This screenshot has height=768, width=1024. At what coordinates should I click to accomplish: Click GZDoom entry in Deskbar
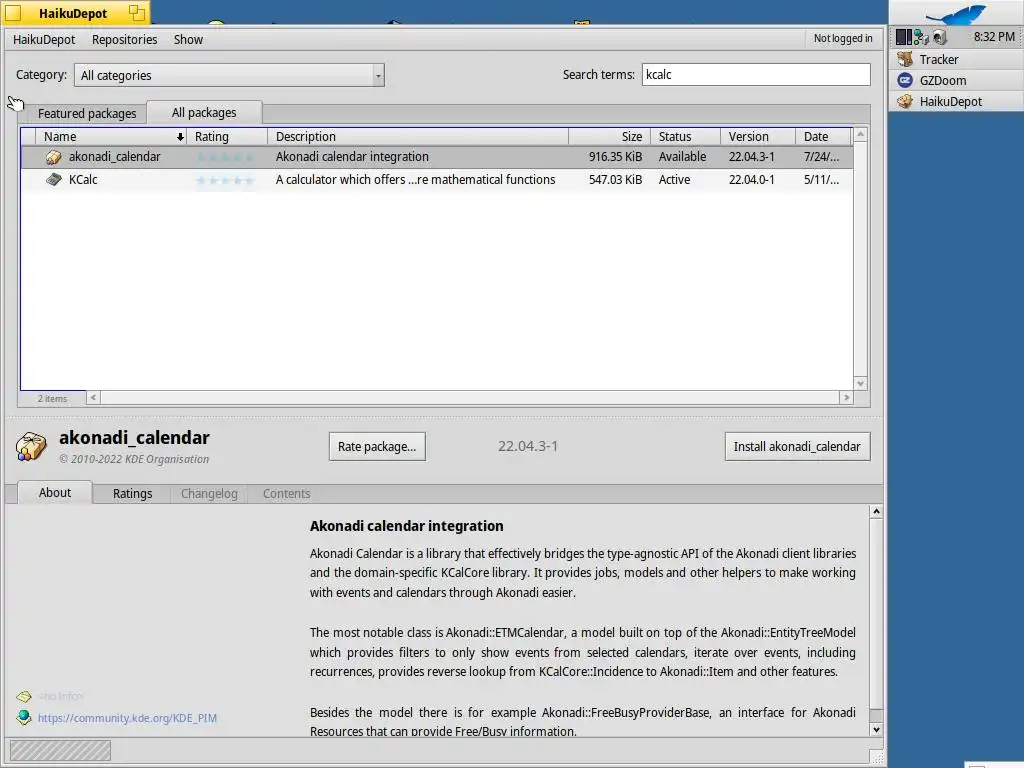956,80
